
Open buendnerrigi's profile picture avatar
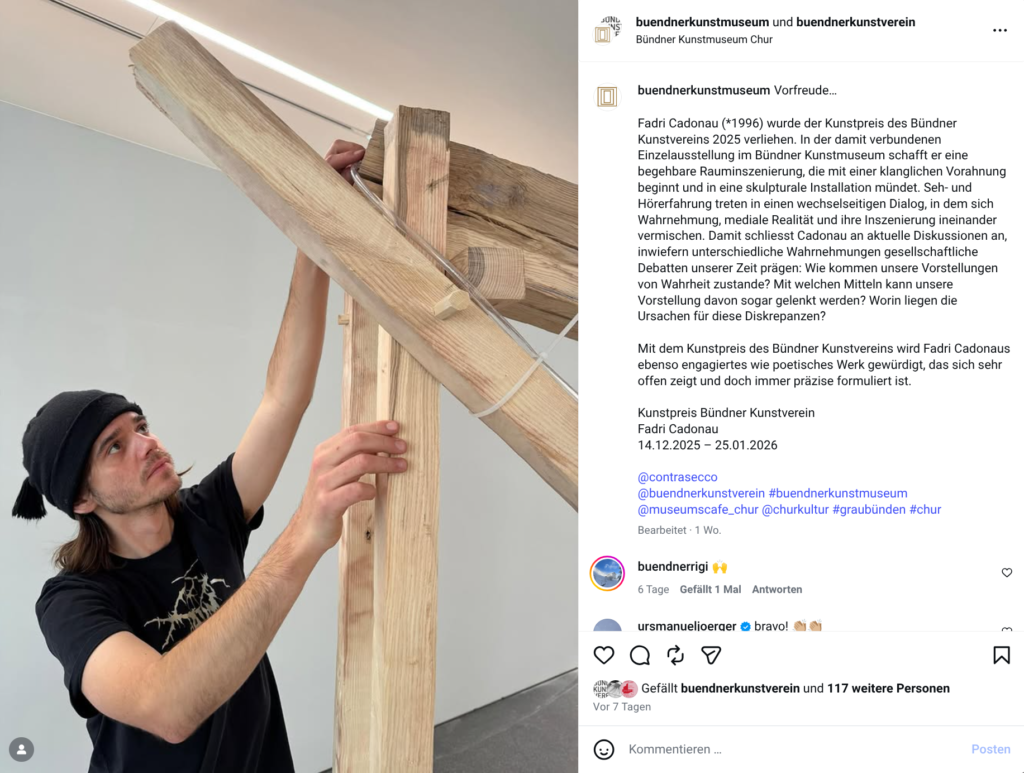coord(607,574)
